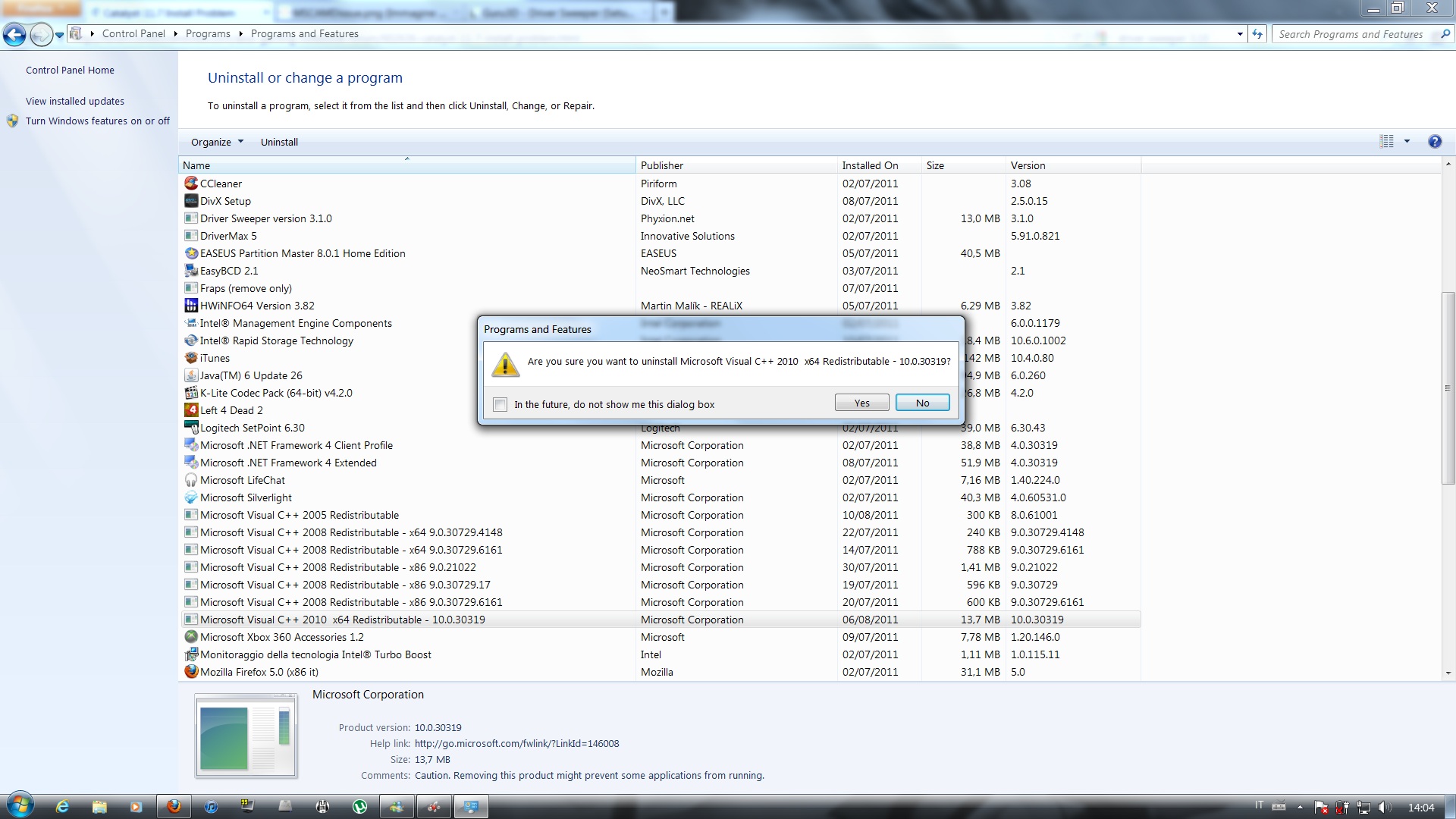Click Programs in the breadcrumb path

click(208, 34)
